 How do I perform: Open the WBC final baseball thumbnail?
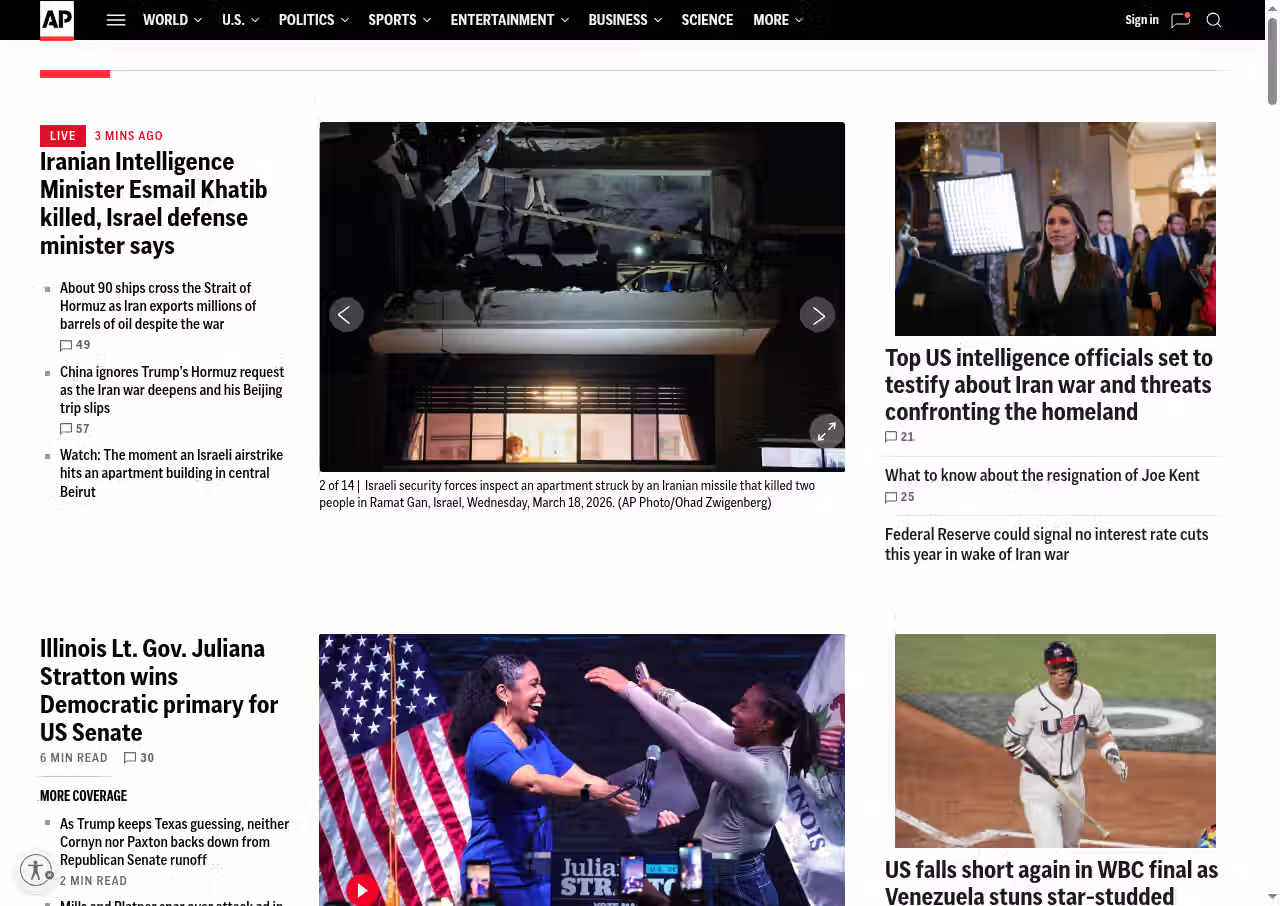(1055, 740)
